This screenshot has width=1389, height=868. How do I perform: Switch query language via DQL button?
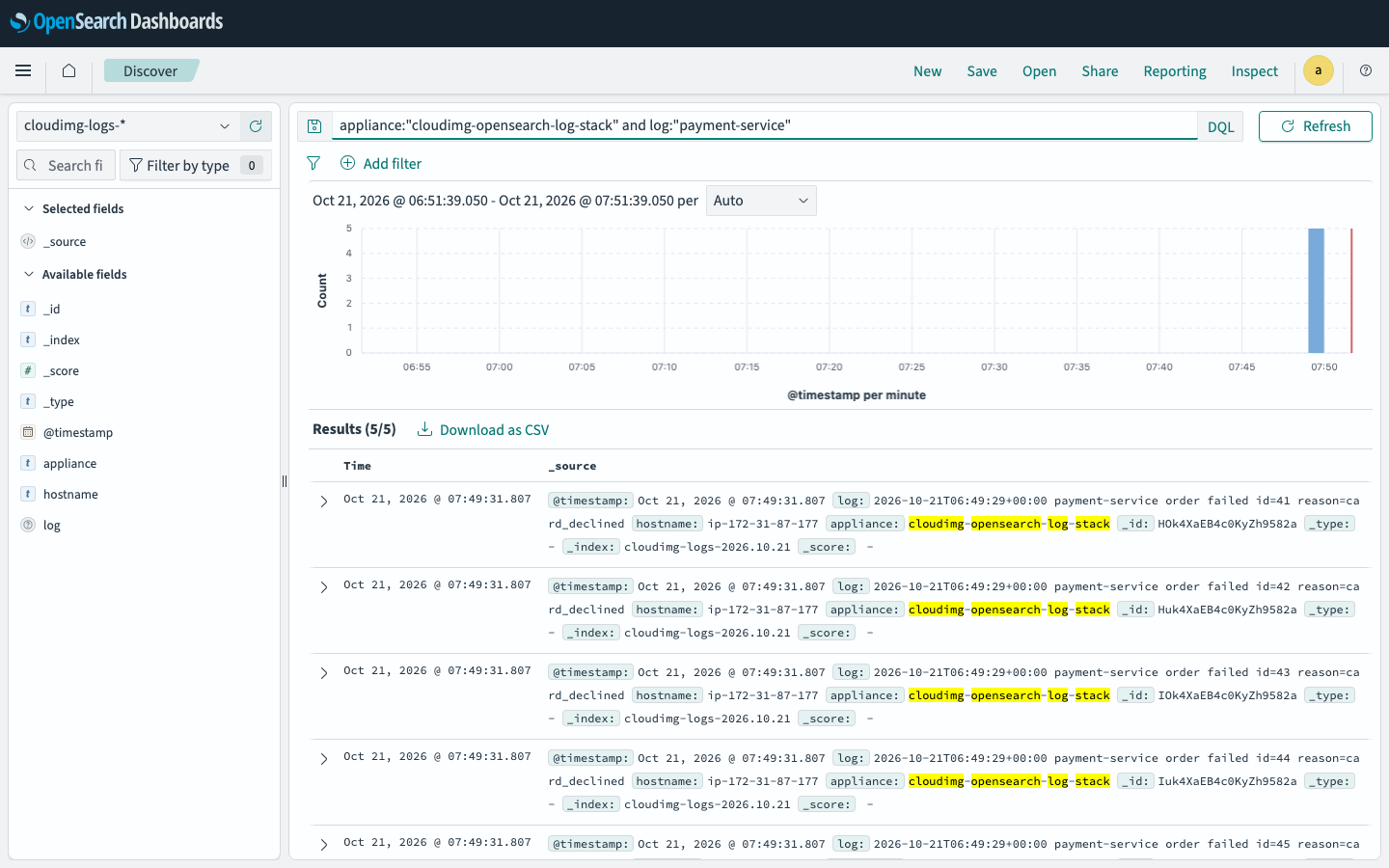point(1220,126)
